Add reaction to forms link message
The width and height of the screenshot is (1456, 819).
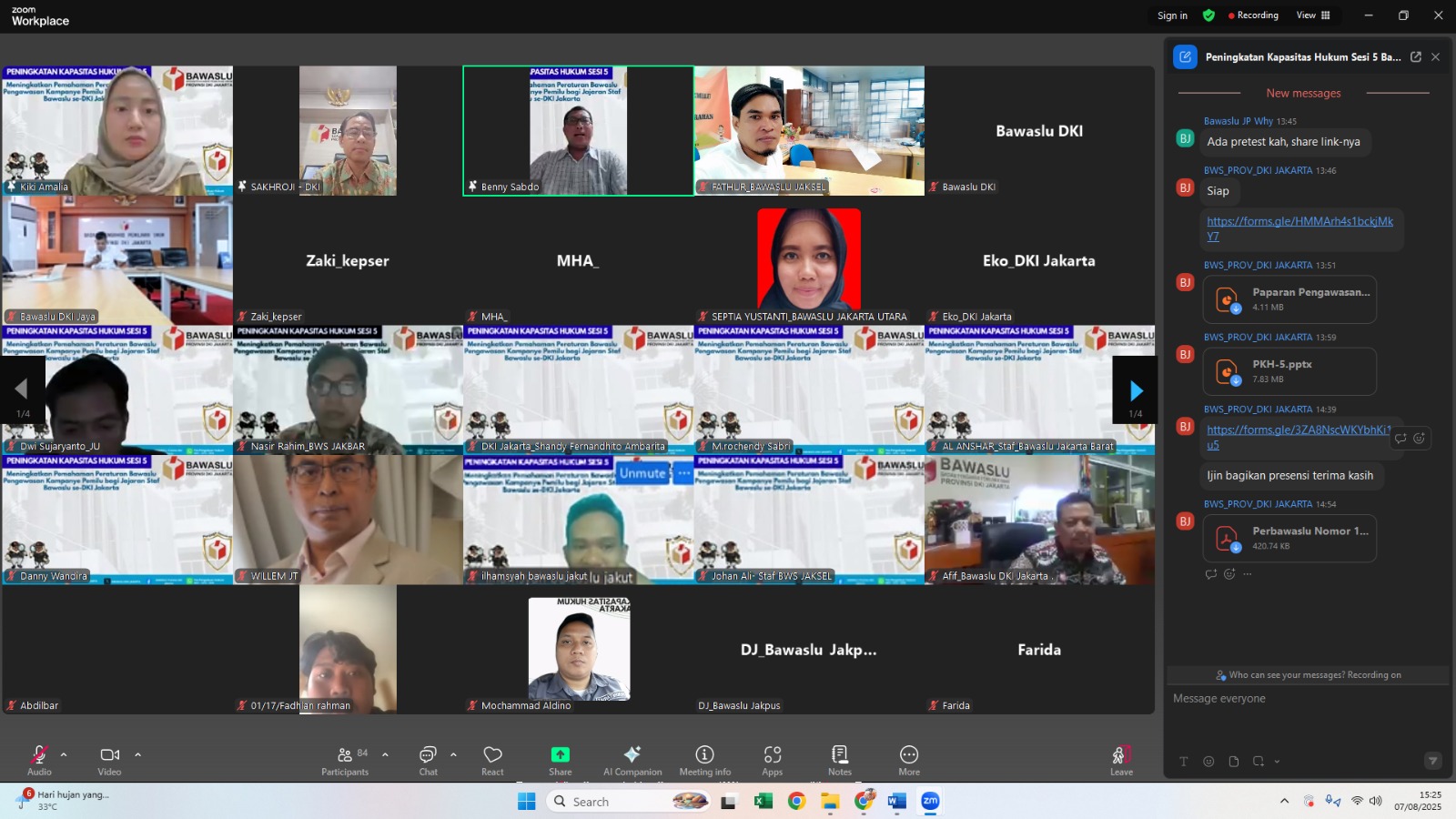coord(1419,438)
